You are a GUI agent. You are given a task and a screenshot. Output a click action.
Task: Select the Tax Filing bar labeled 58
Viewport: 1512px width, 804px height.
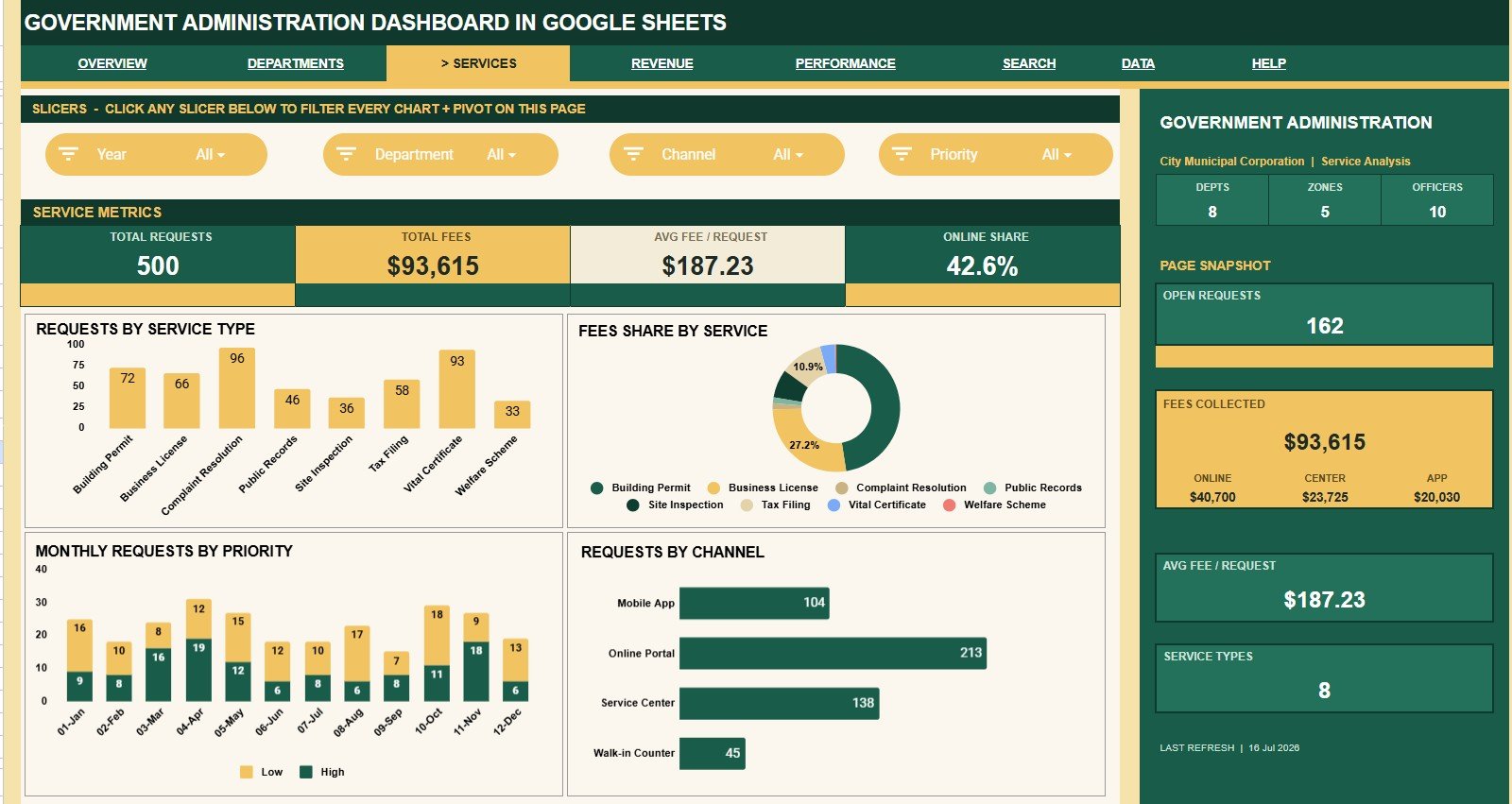click(x=402, y=404)
